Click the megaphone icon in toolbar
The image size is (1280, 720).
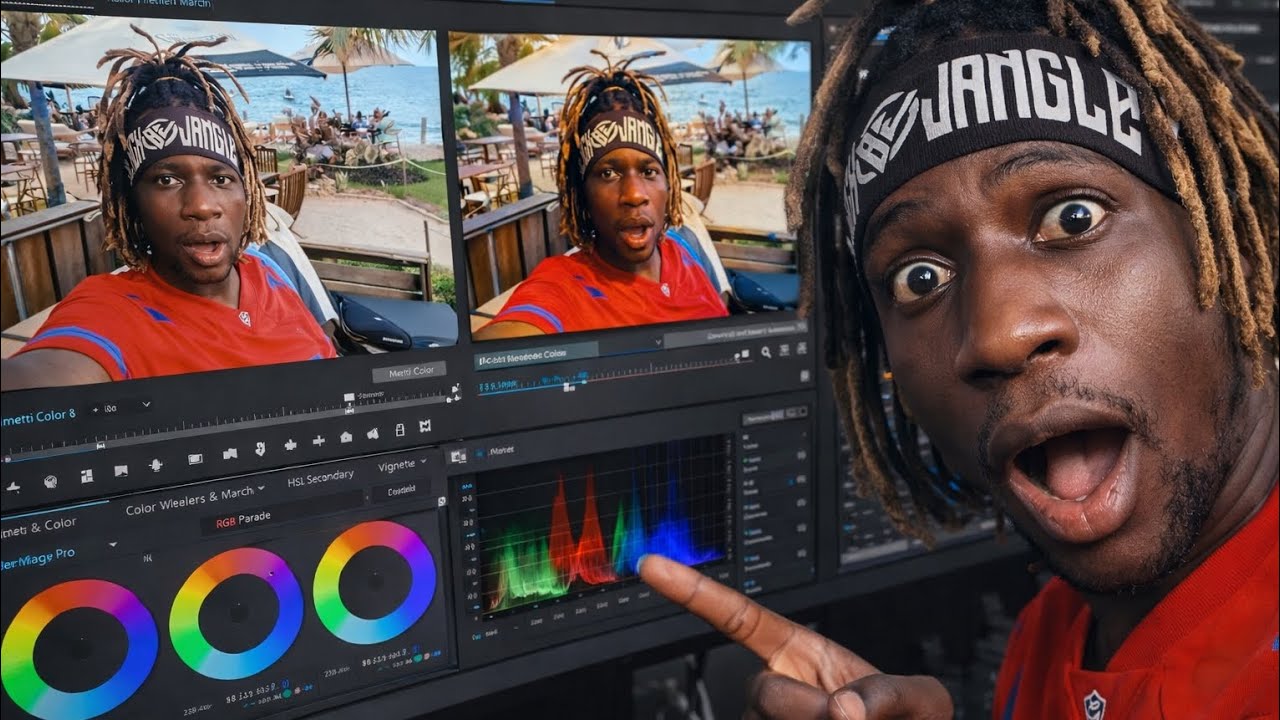(x=372, y=433)
